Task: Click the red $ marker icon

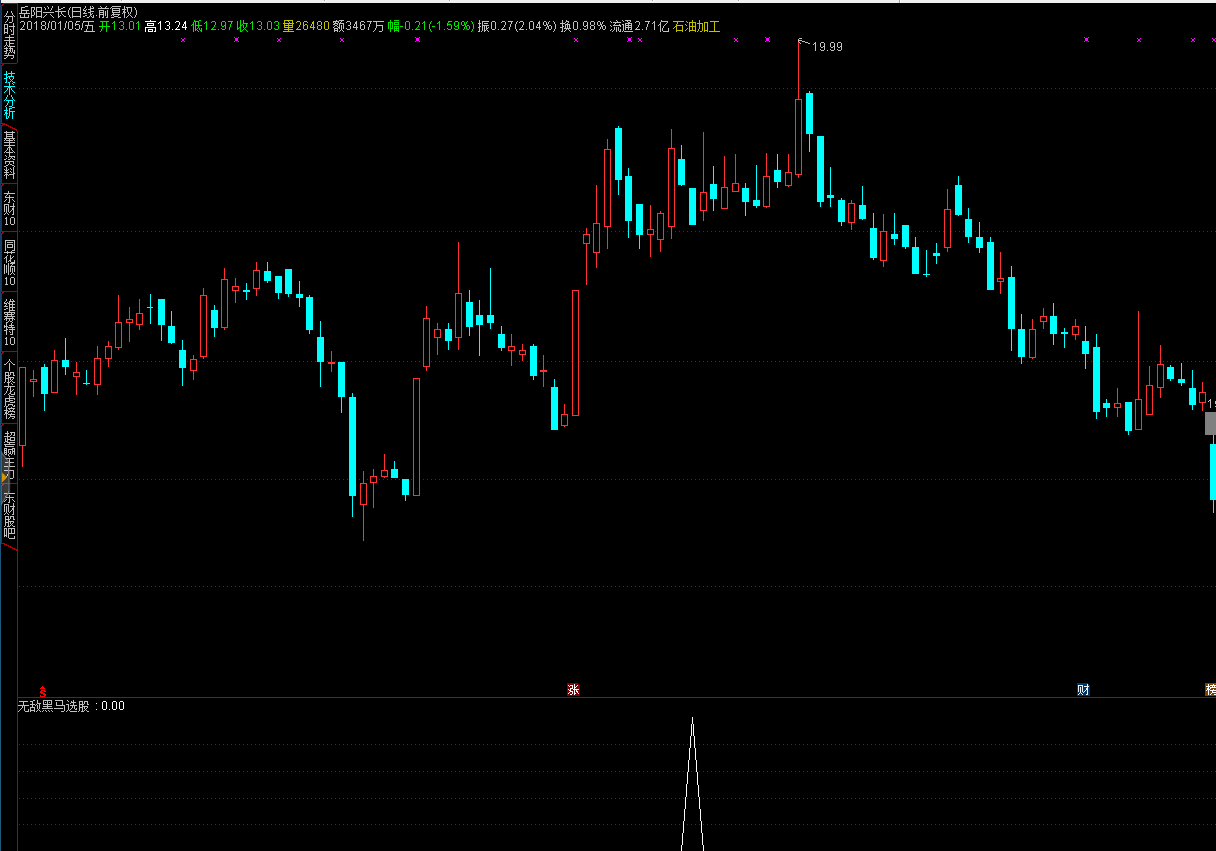Action: coord(42,690)
